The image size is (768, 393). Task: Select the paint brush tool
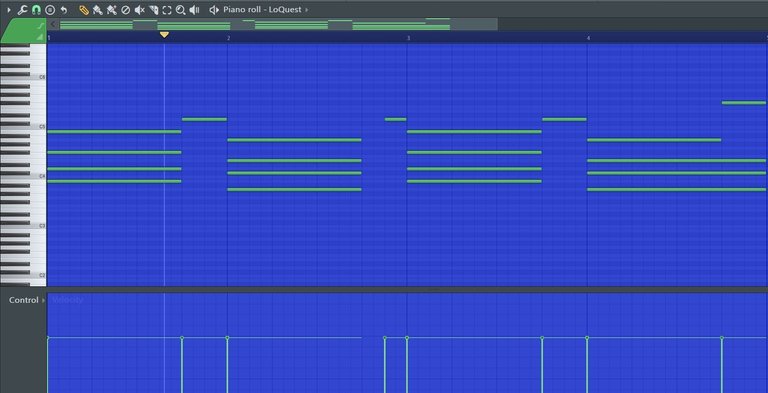pyautogui.click(x=97, y=10)
